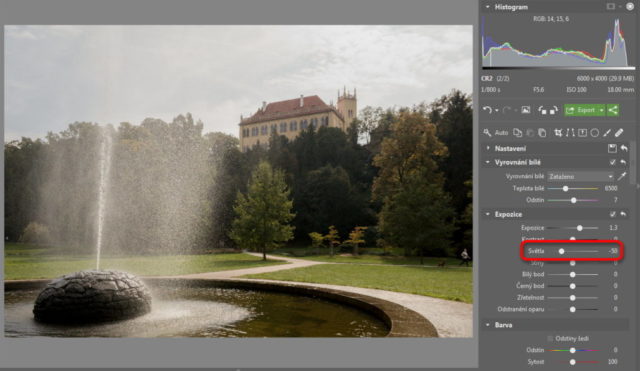640x371 pixels.
Task: Open the Export dropdown arrow
Action: click(602, 110)
